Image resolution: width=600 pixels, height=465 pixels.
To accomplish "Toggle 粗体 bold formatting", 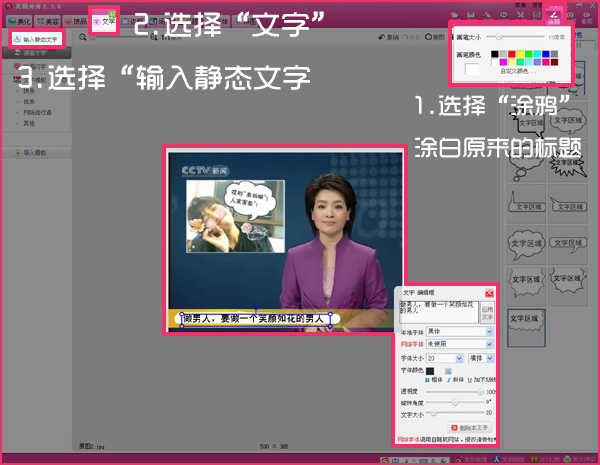I will click(x=431, y=382).
